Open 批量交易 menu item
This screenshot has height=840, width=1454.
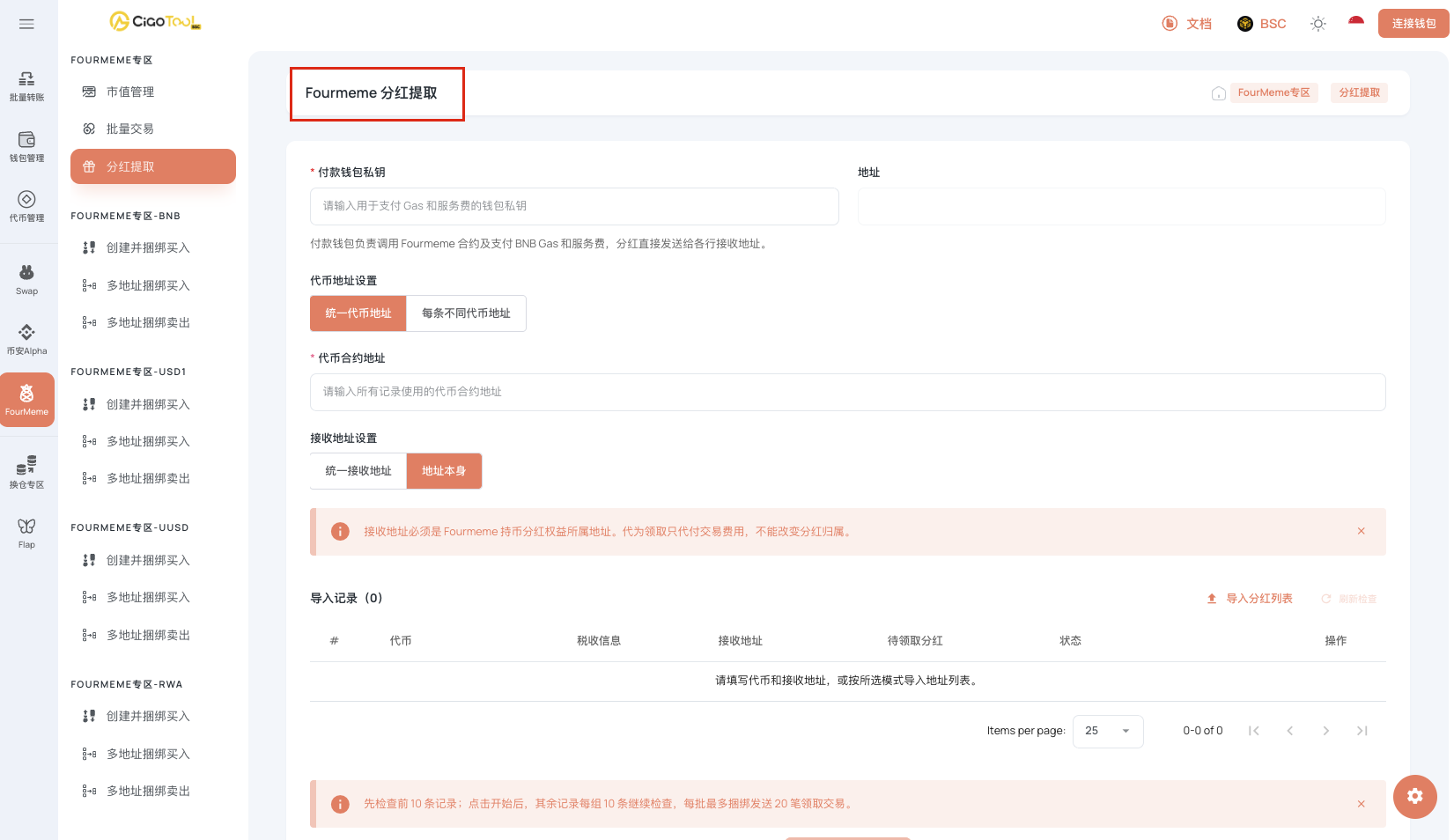pos(153,129)
